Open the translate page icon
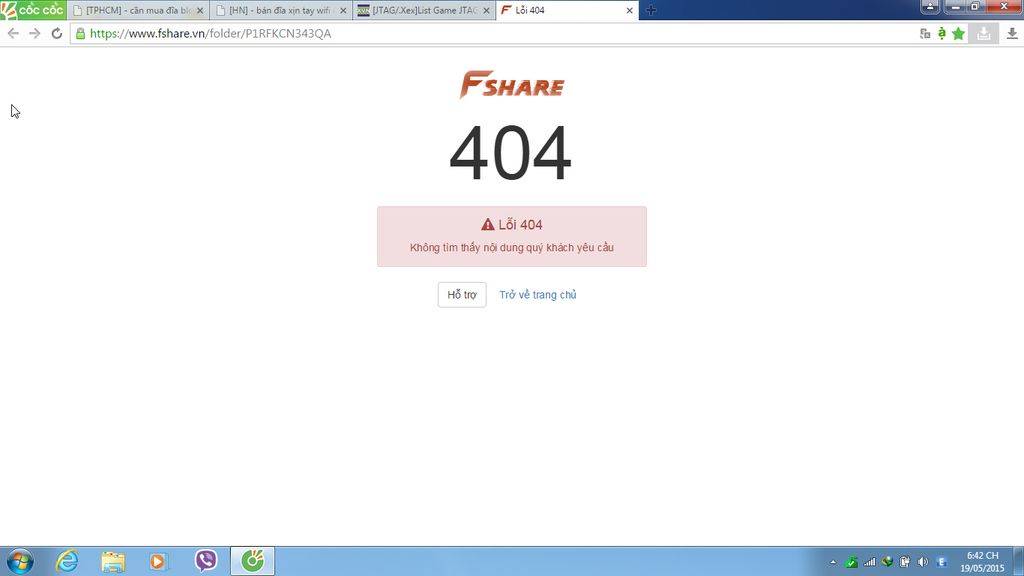The image size is (1024, 576). click(925, 33)
